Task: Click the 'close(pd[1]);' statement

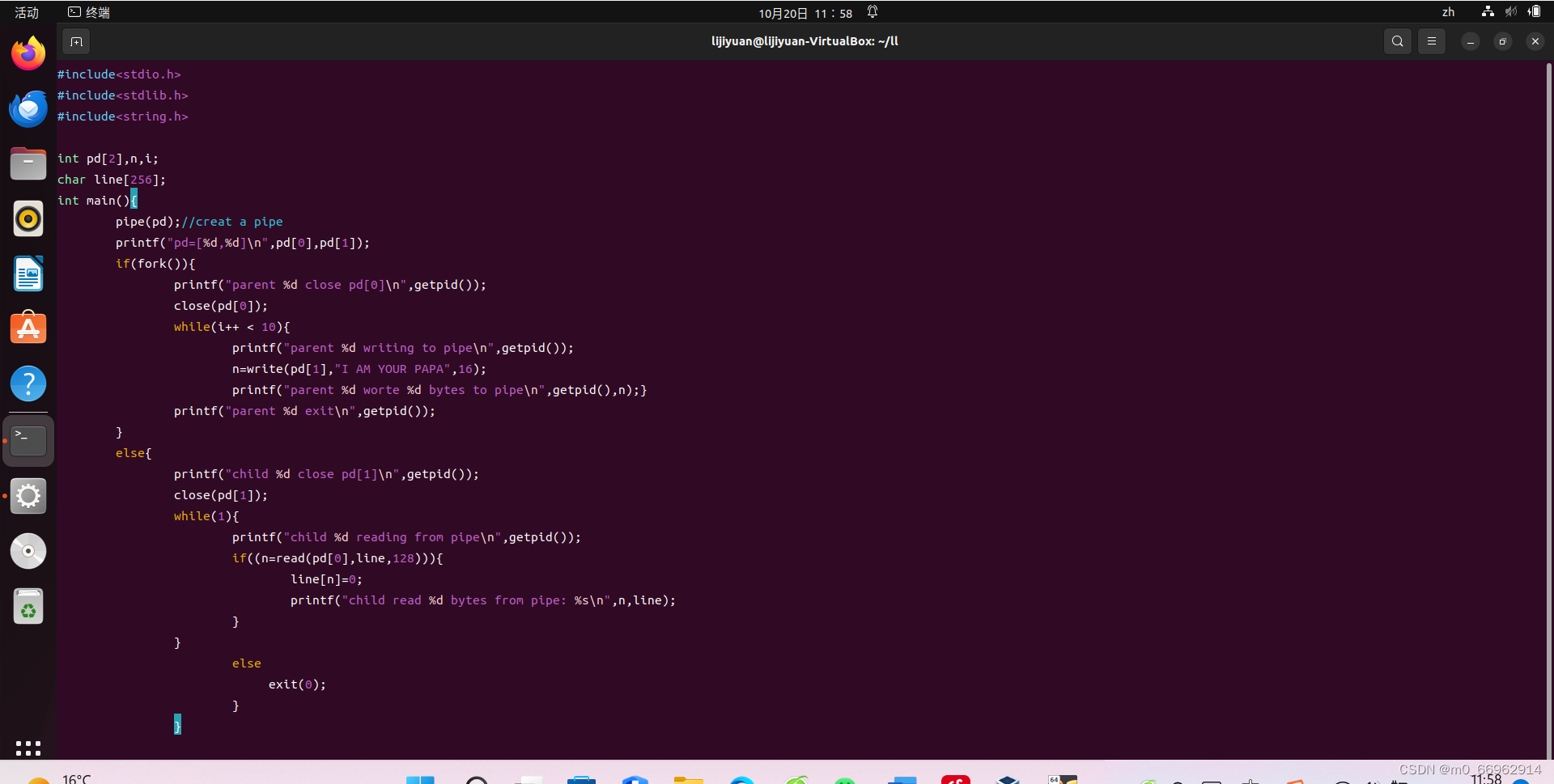Action: tap(220, 495)
